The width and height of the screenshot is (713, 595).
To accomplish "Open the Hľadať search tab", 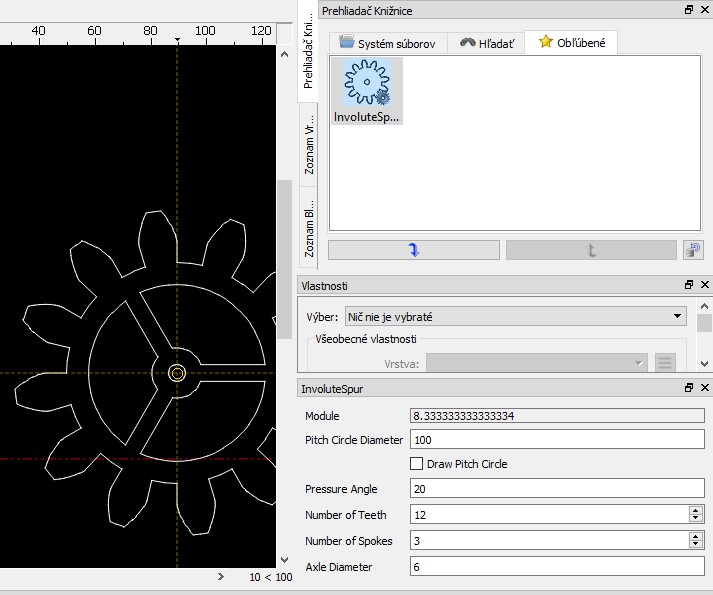I will click(487, 42).
